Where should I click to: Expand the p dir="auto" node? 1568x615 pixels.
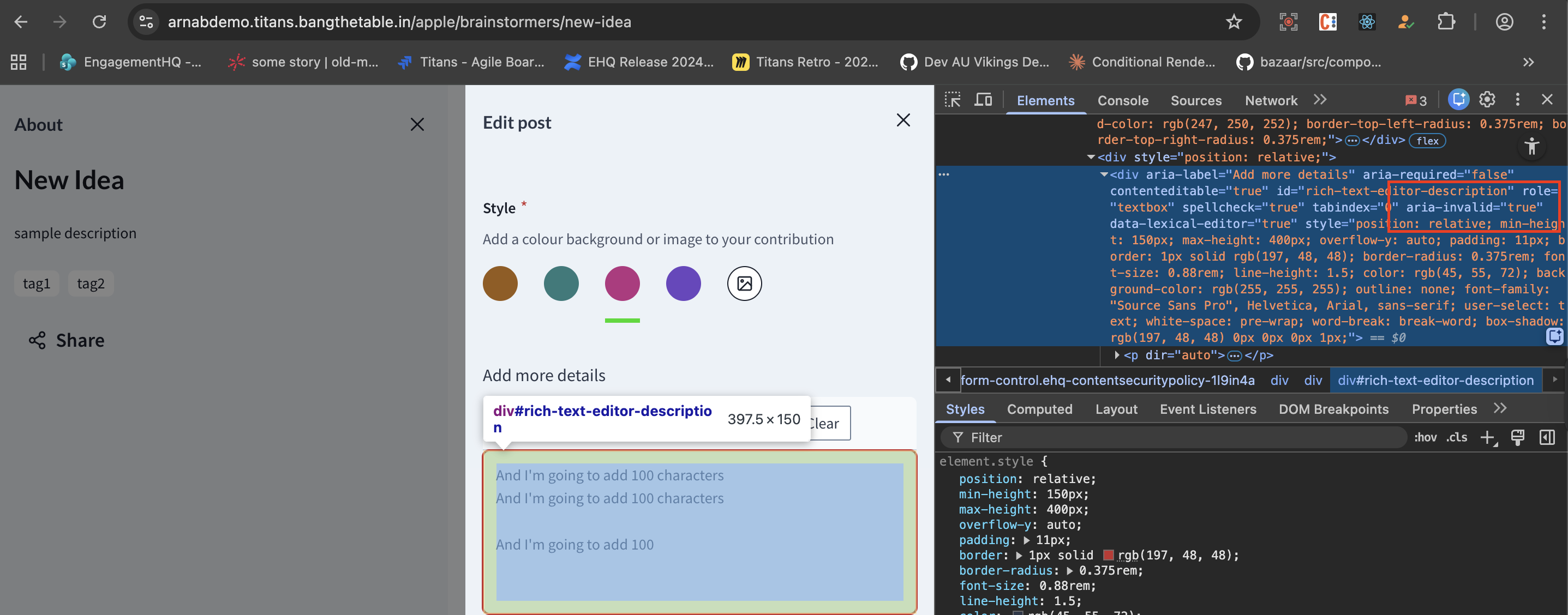(x=1117, y=354)
